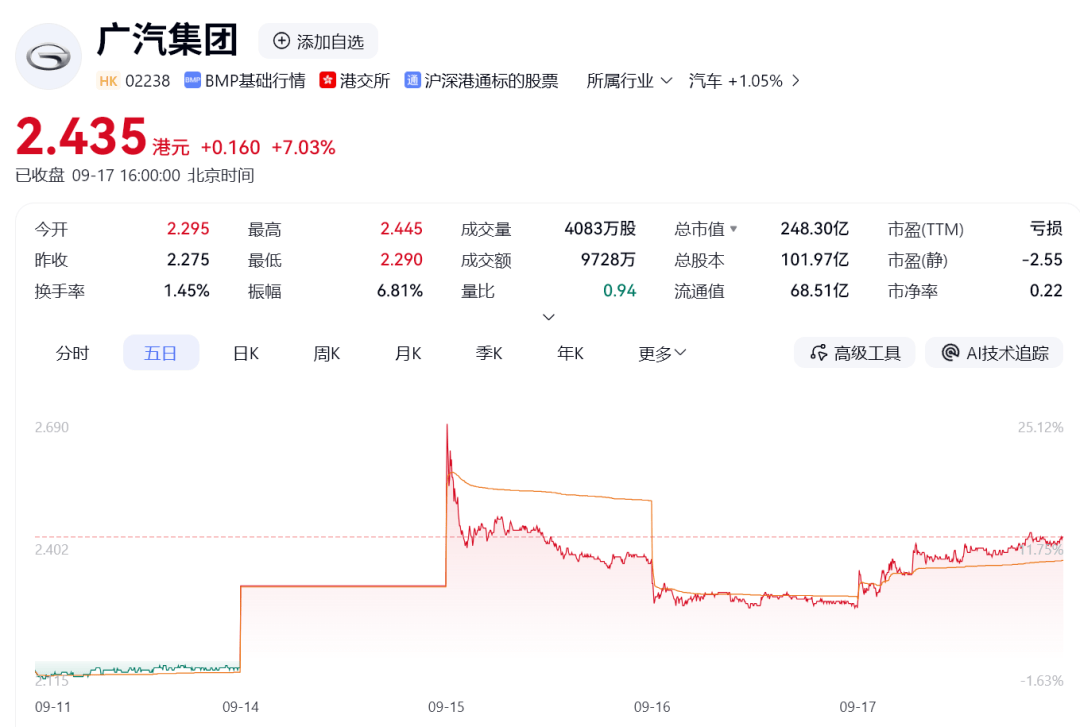Click the 高级工具 tool icon
Screen dimensions: 1080x727
(818, 353)
